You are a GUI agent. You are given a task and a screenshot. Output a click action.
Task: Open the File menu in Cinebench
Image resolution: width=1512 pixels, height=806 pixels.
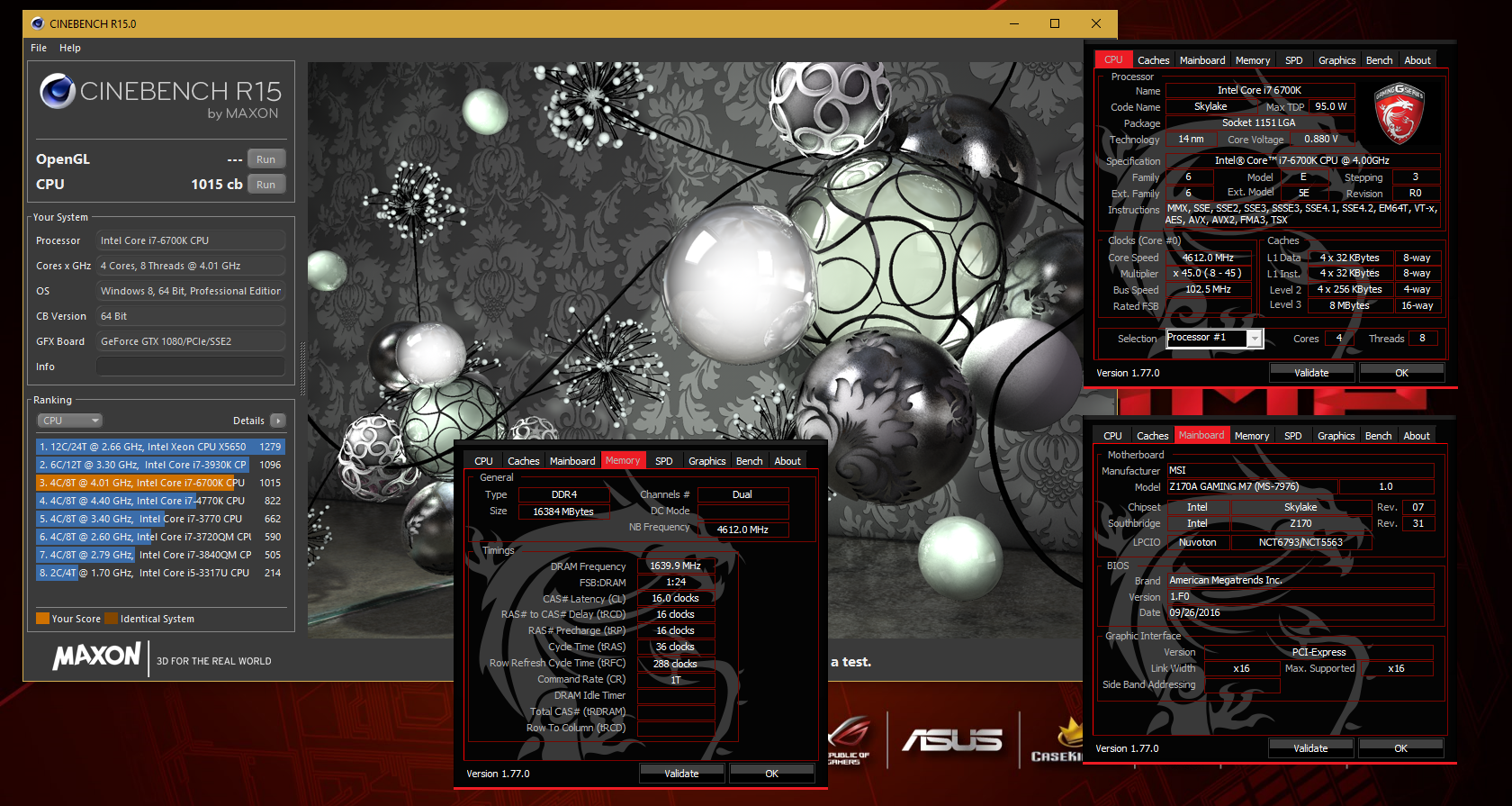point(39,48)
